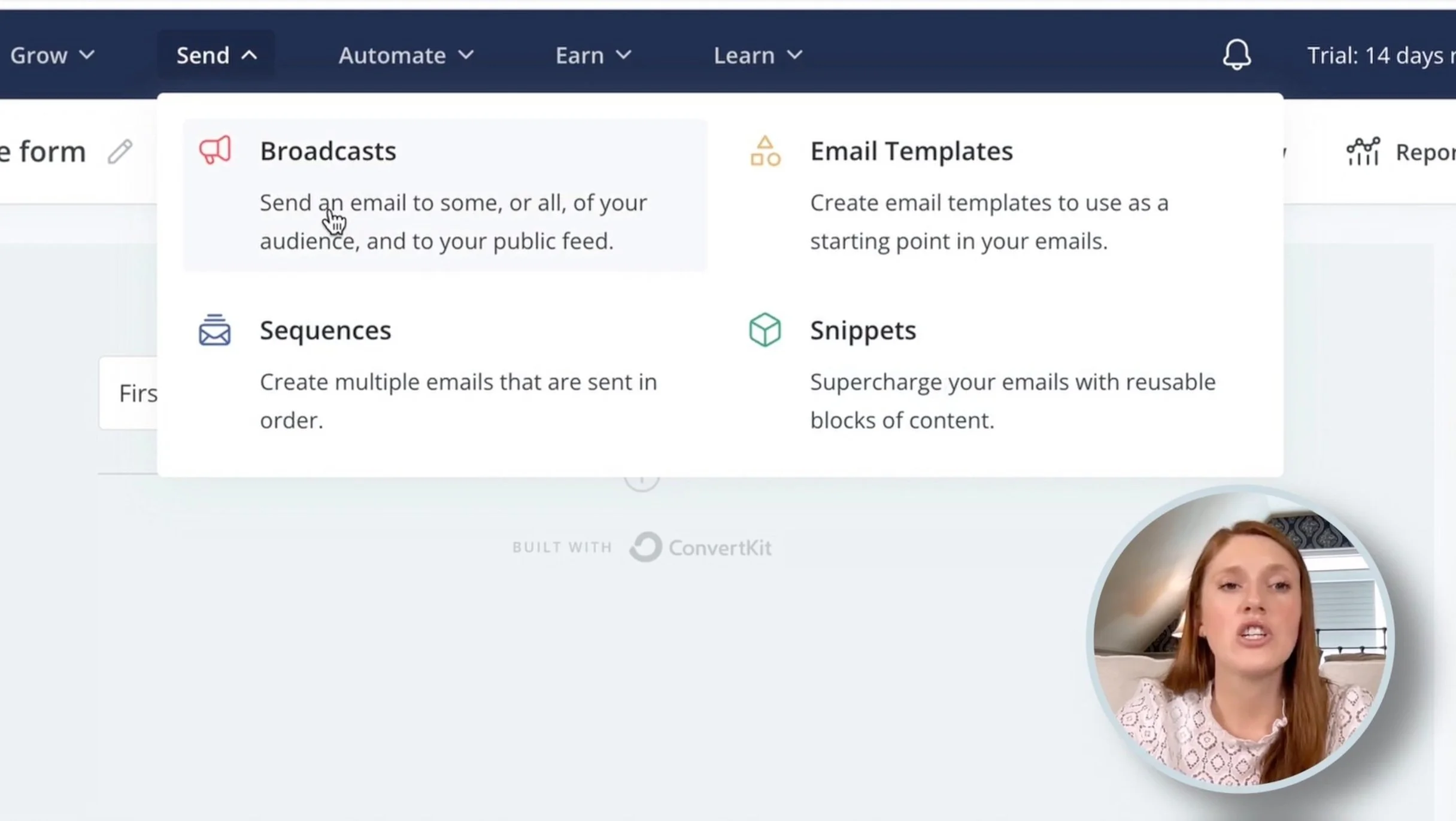This screenshot has width=1456, height=821.
Task: Click the presenter webcam thumbnail
Action: click(x=1242, y=640)
